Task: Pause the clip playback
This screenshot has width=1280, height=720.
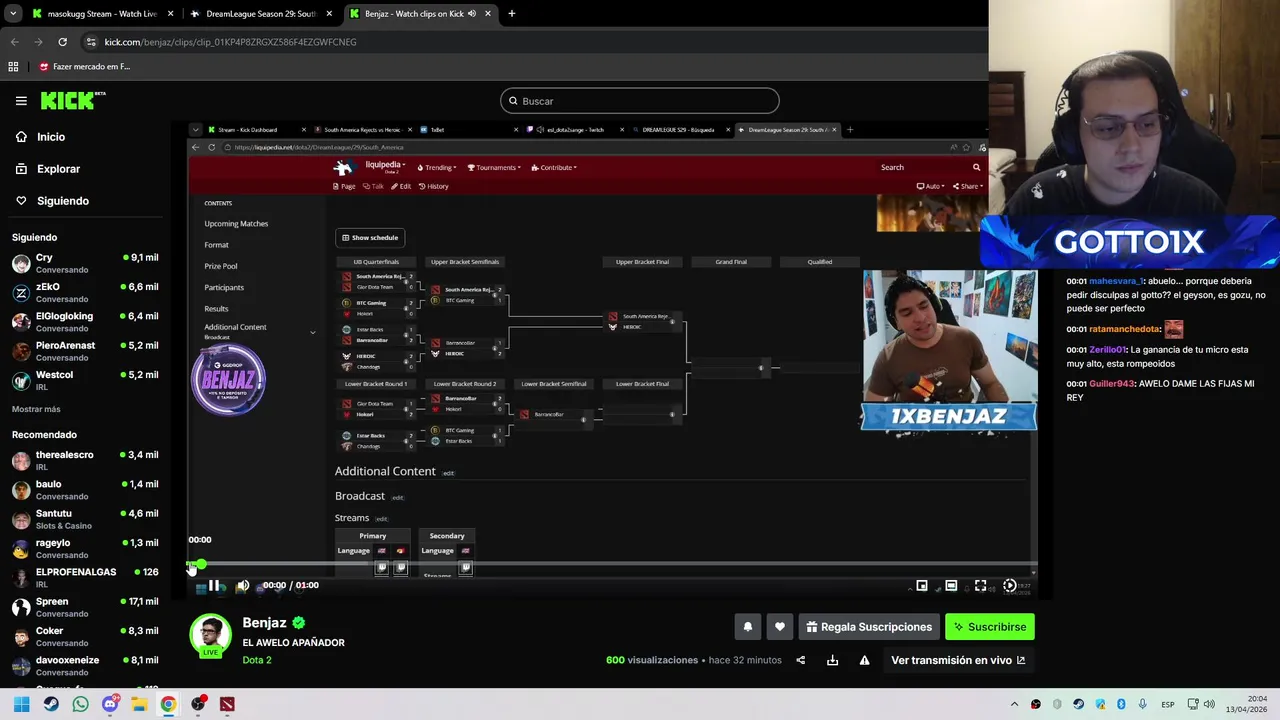Action: coord(213,586)
